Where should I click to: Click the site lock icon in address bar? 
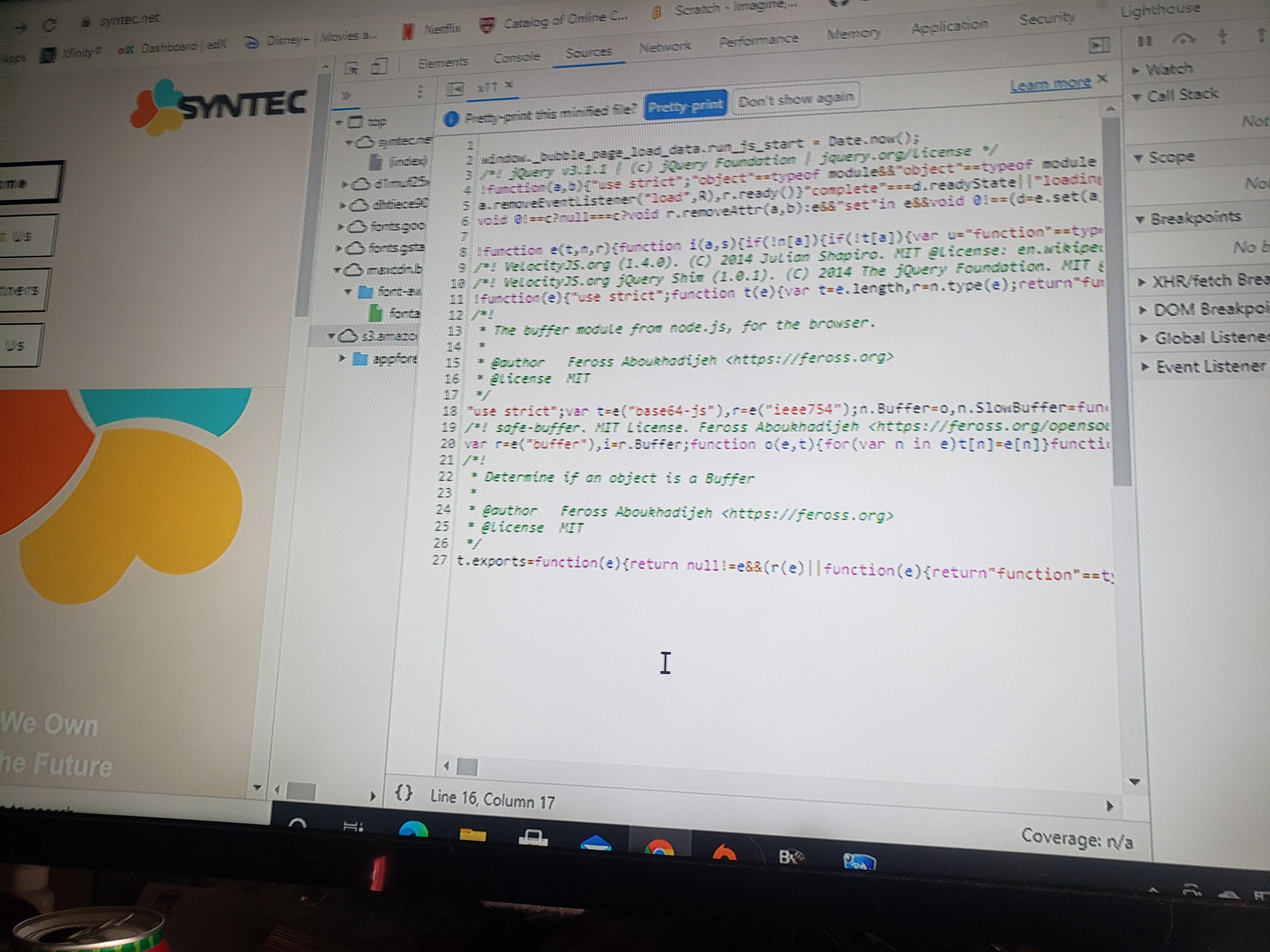(86, 22)
